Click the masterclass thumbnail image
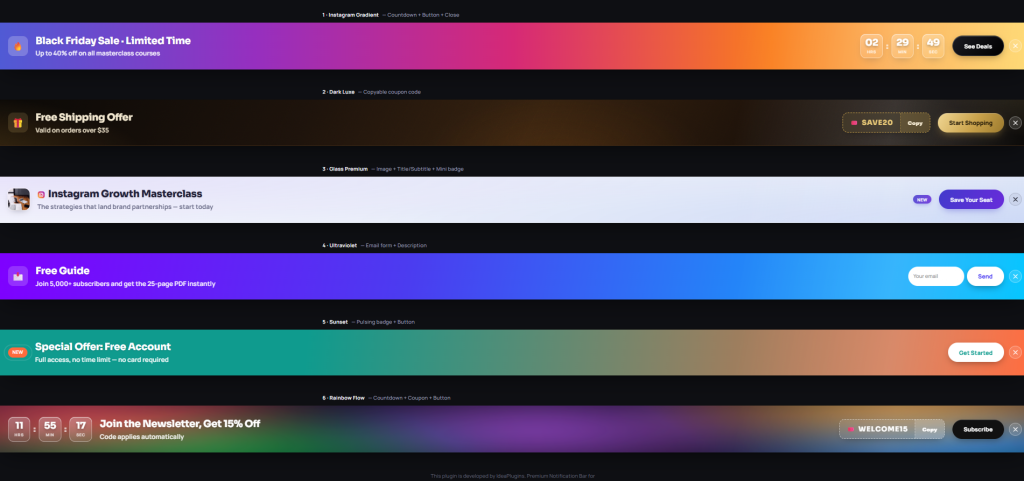1024x481 pixels. [x=19, y=200]
